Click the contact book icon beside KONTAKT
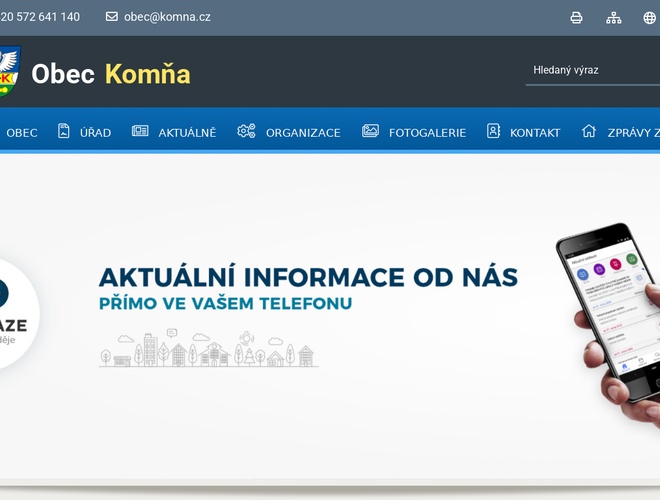The height and width of the screenshot is (500, 660). tap(493, 131)
